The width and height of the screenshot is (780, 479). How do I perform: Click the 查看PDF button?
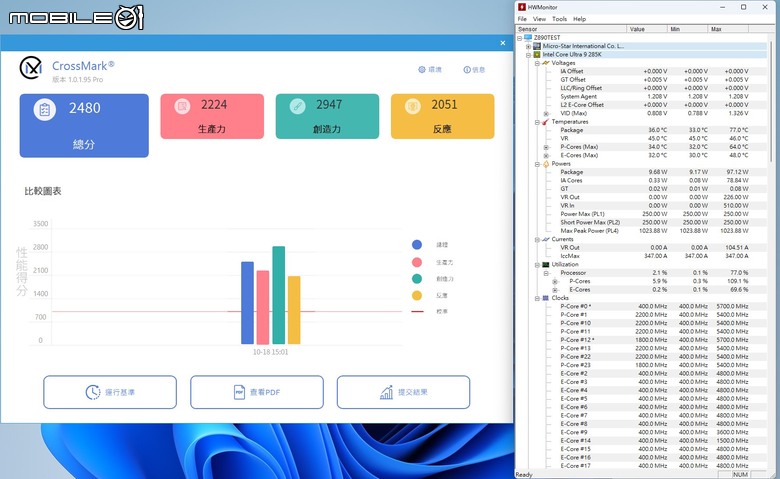click(x=257, y=392)
